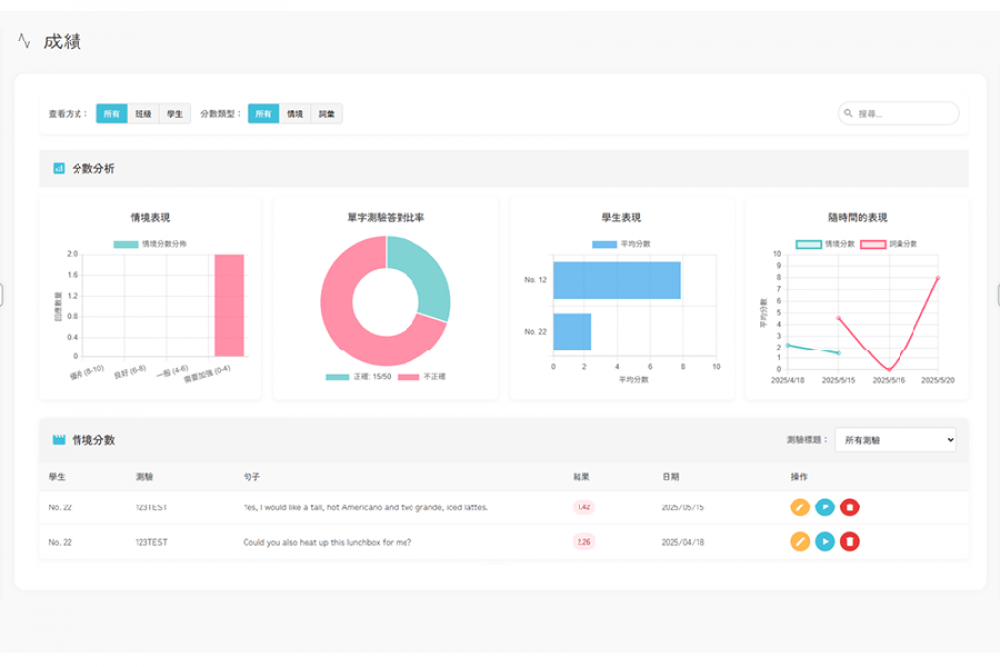Click the red trash icon for the 2025/04/18 row
The width and height of the screenshot is (1000, 667).
pyautogui.click(x=849, y=542)
